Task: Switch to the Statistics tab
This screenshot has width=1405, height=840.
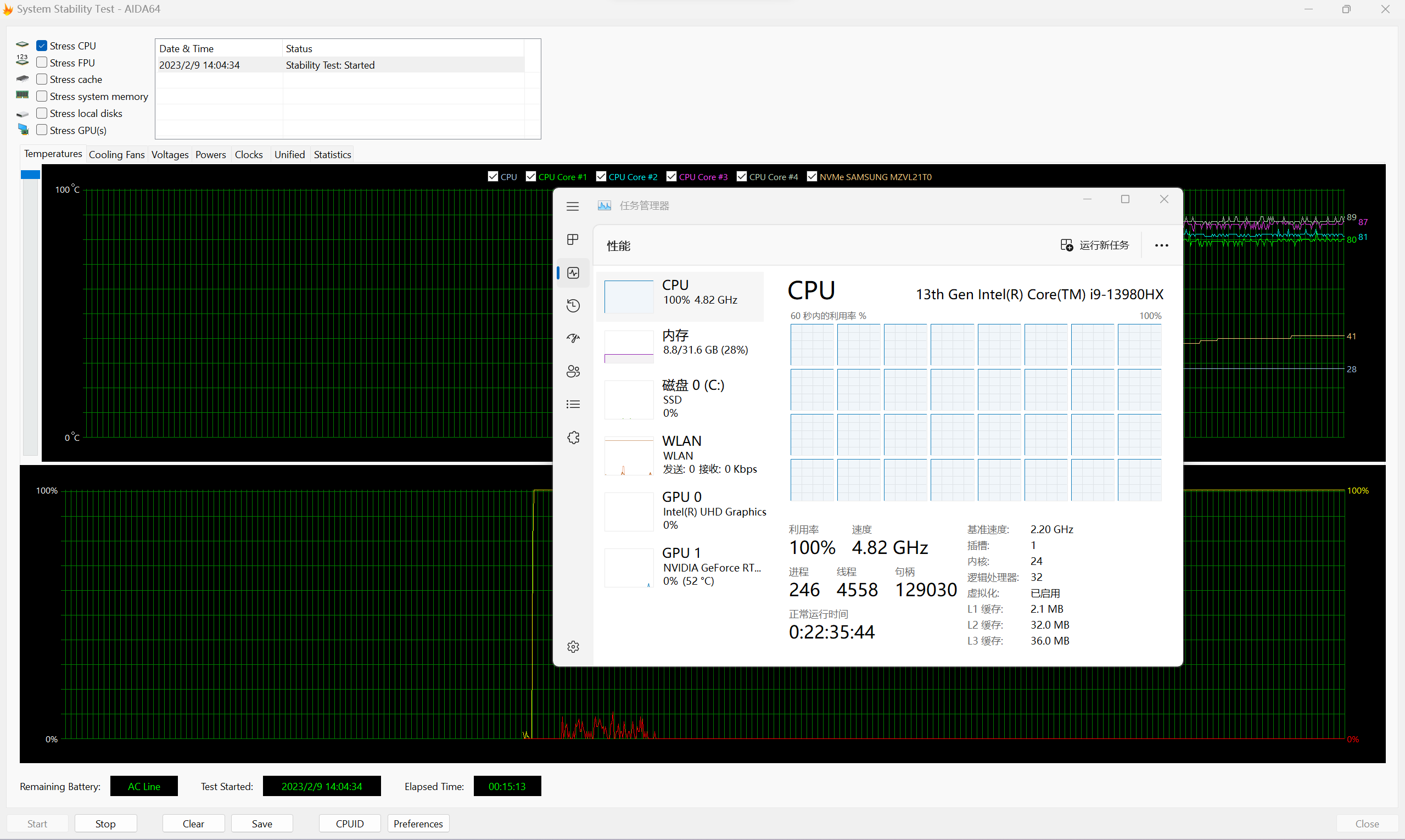Action: (x=332, y=154)
